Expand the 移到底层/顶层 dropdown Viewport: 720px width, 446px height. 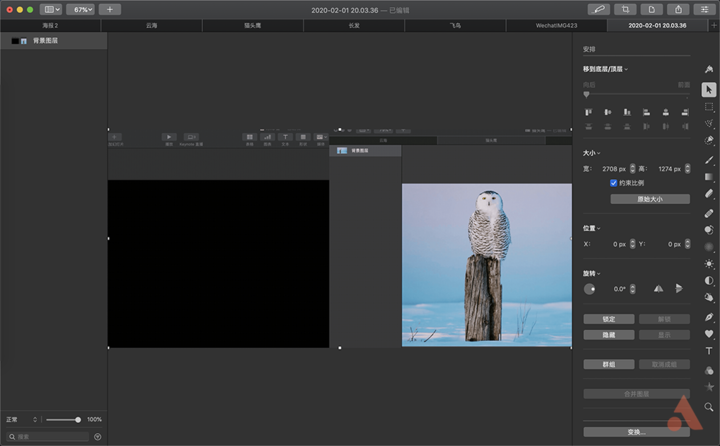(605, 69)
